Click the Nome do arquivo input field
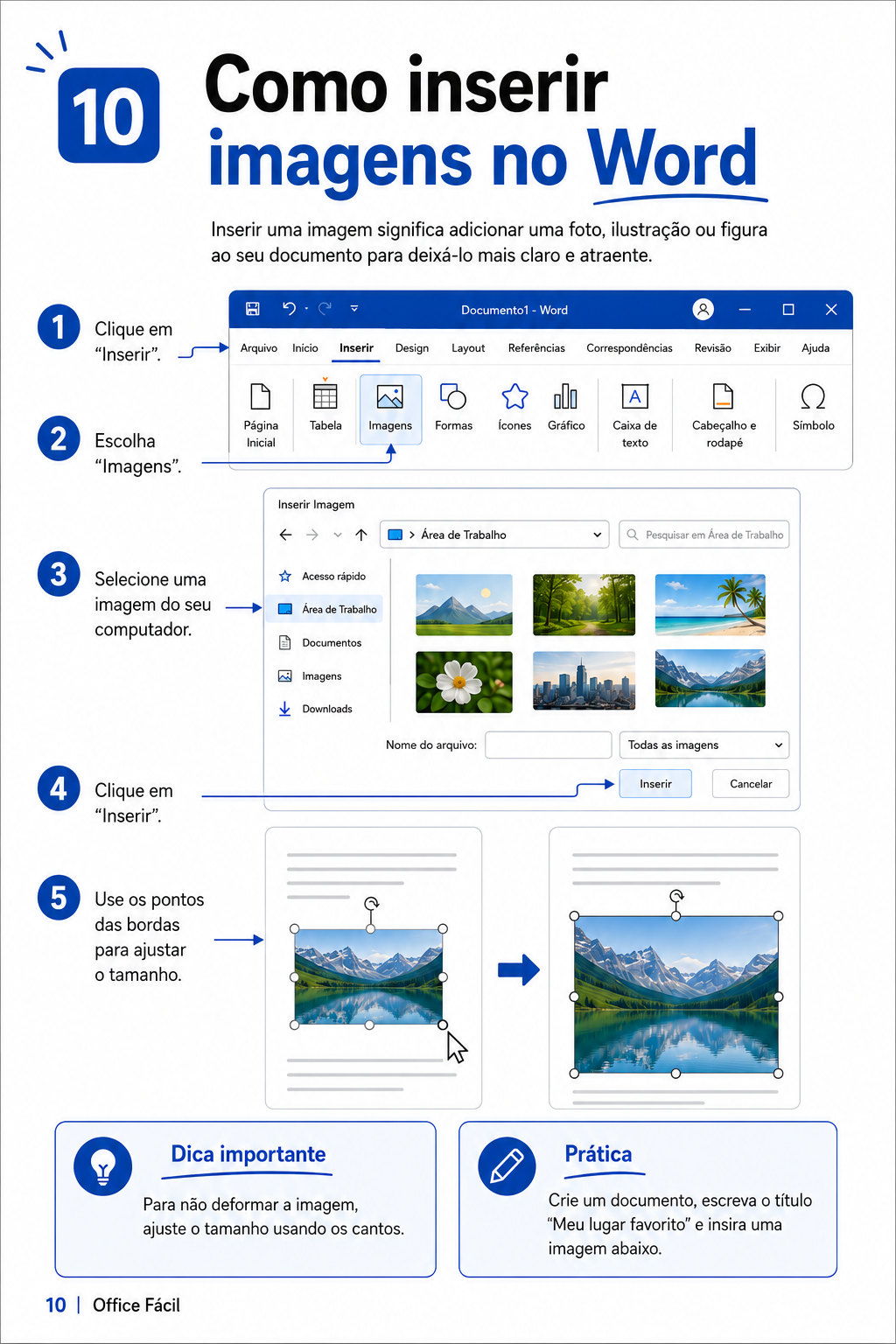 548,745
